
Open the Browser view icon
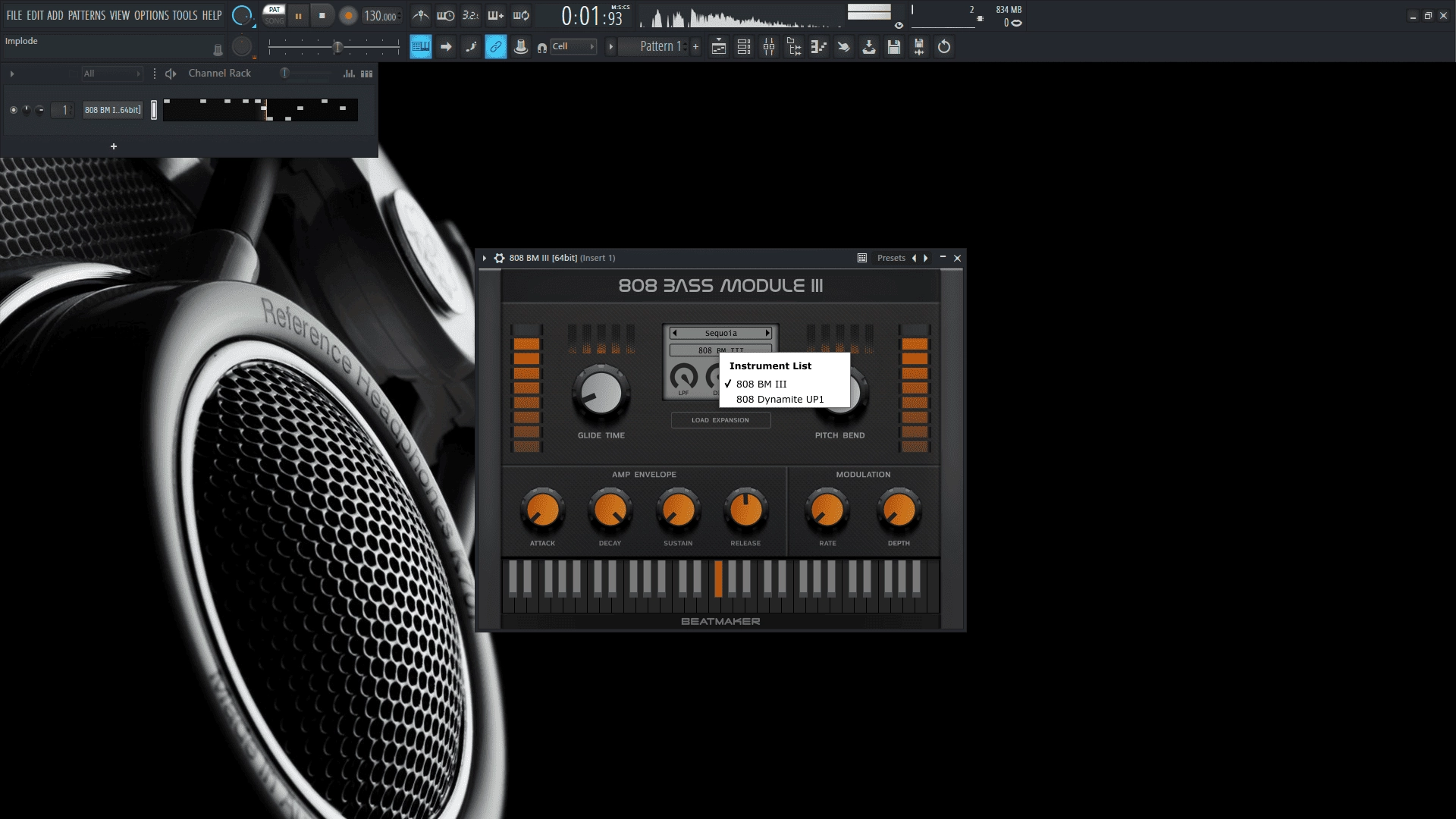(x=794, y=47)
